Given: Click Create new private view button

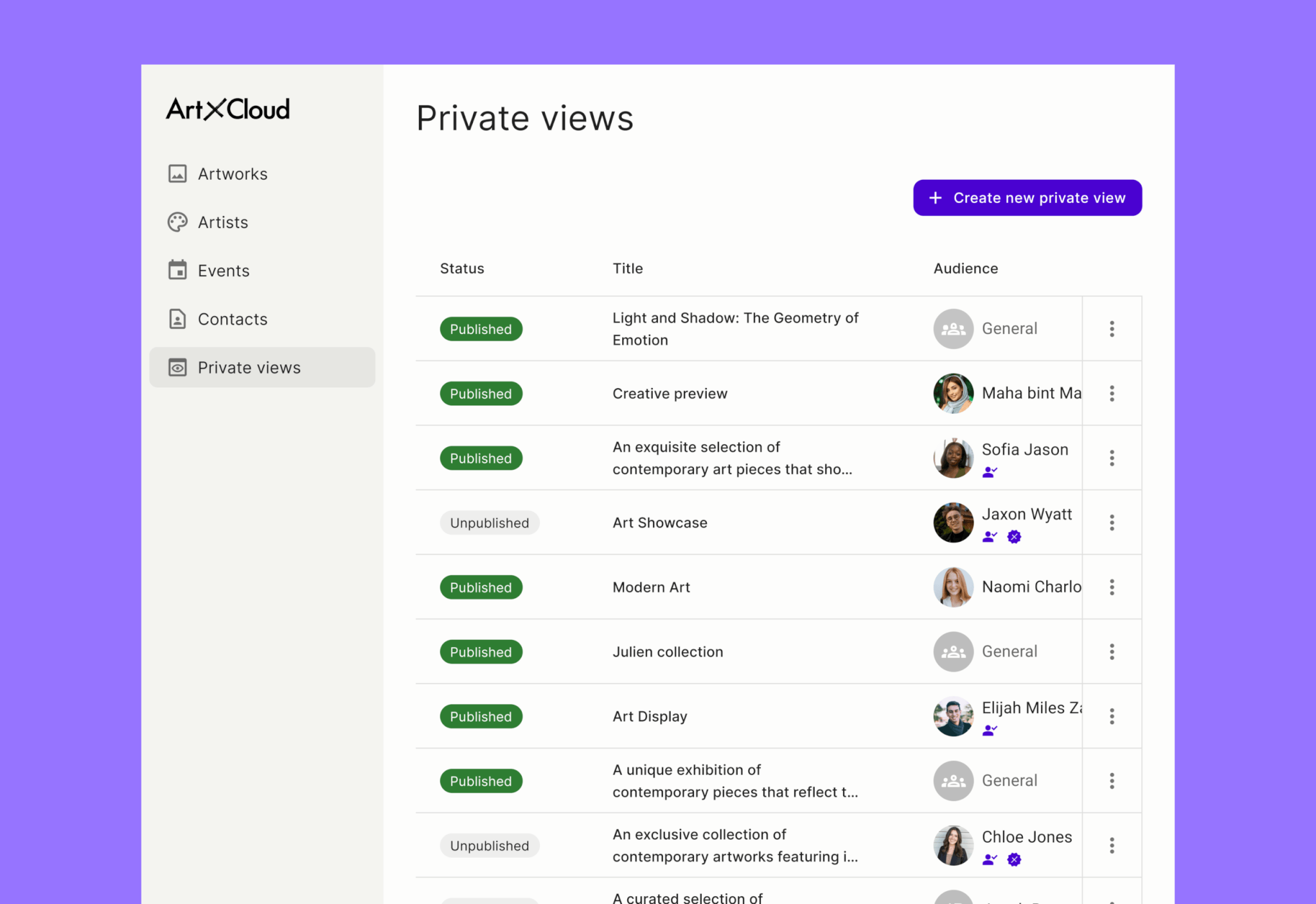Looking at the screenshot, I should coord(1027,198).
